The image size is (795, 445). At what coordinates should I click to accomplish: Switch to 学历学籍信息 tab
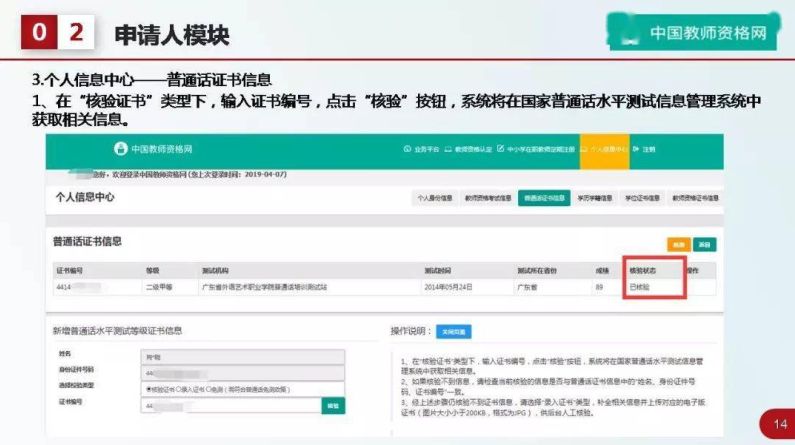[594, 198]
